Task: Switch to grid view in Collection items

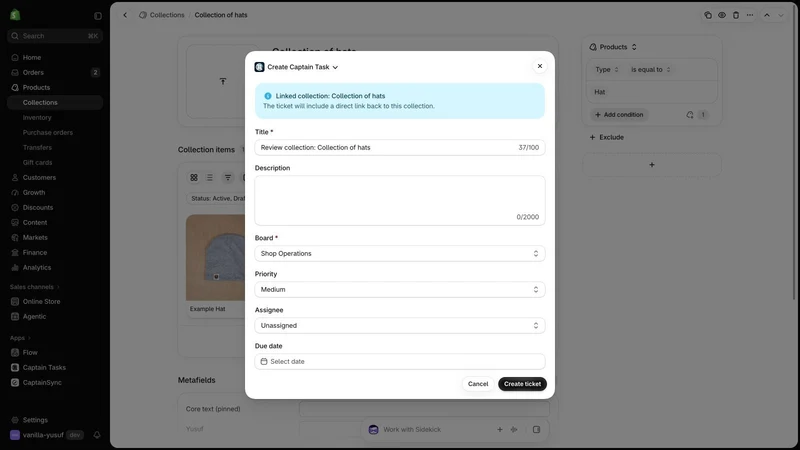Action: (194, 178)
